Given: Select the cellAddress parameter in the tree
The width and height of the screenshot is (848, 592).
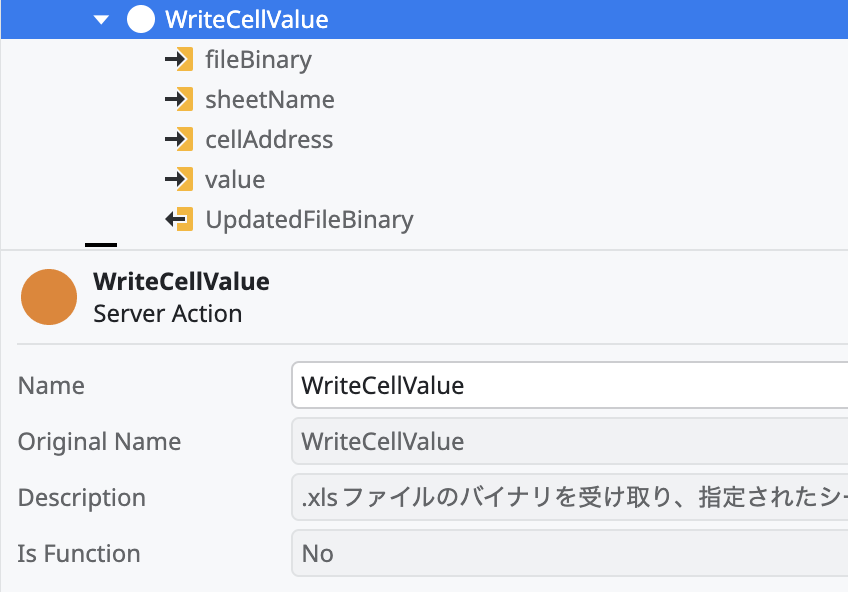Looking at the screenshot, I should pos(269,139).
